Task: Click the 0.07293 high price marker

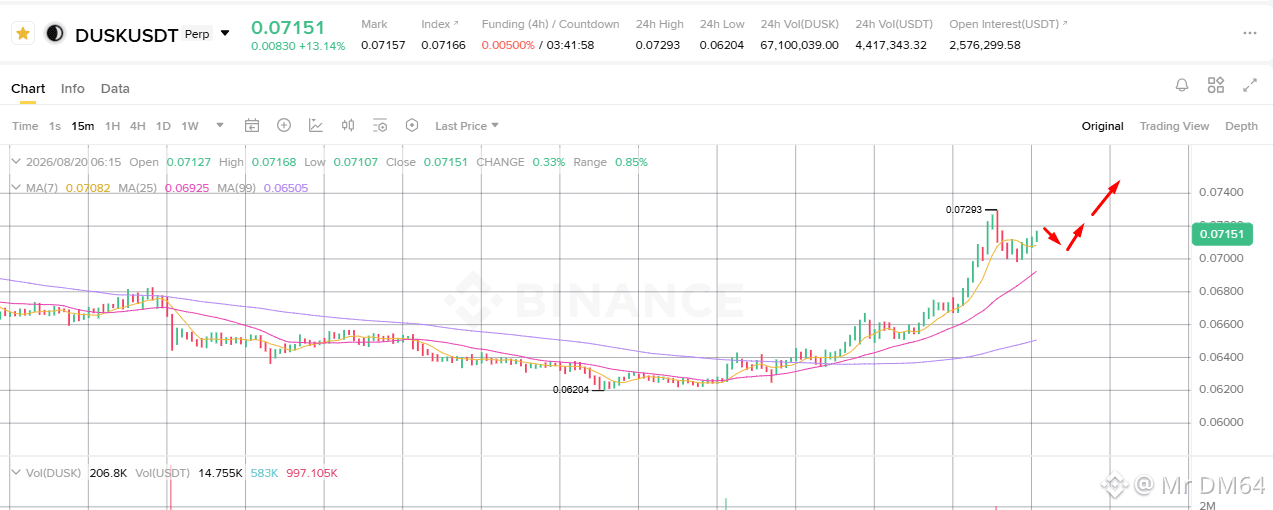Action: point(963,210)
